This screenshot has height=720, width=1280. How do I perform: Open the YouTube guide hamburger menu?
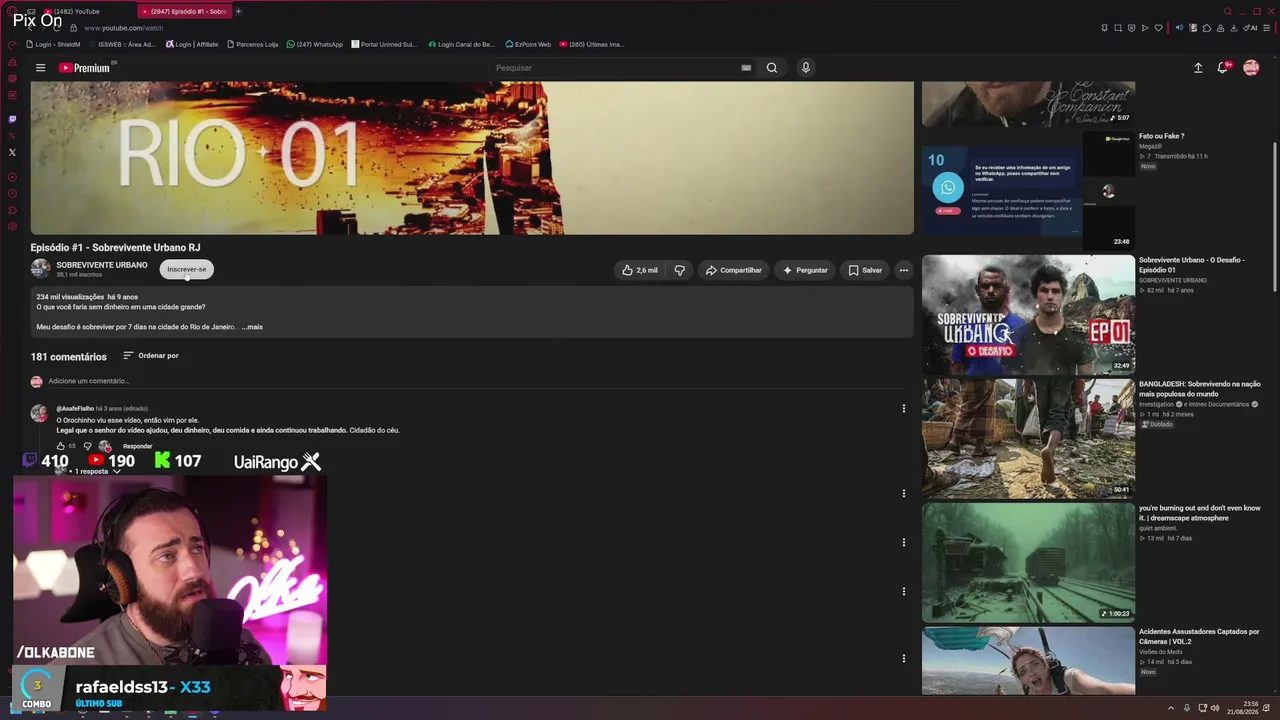point(40,68)
